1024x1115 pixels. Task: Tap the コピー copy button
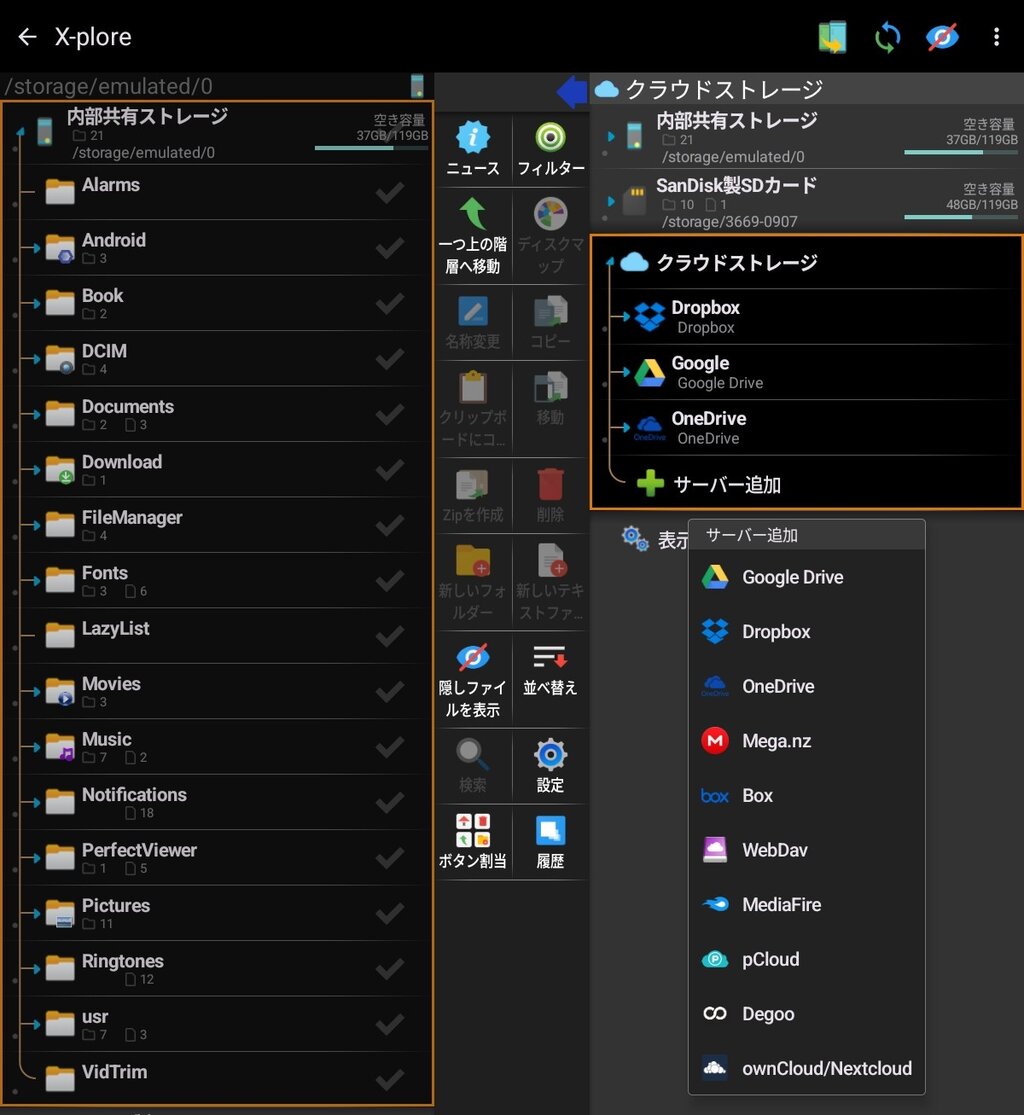(x=550, y=324)
